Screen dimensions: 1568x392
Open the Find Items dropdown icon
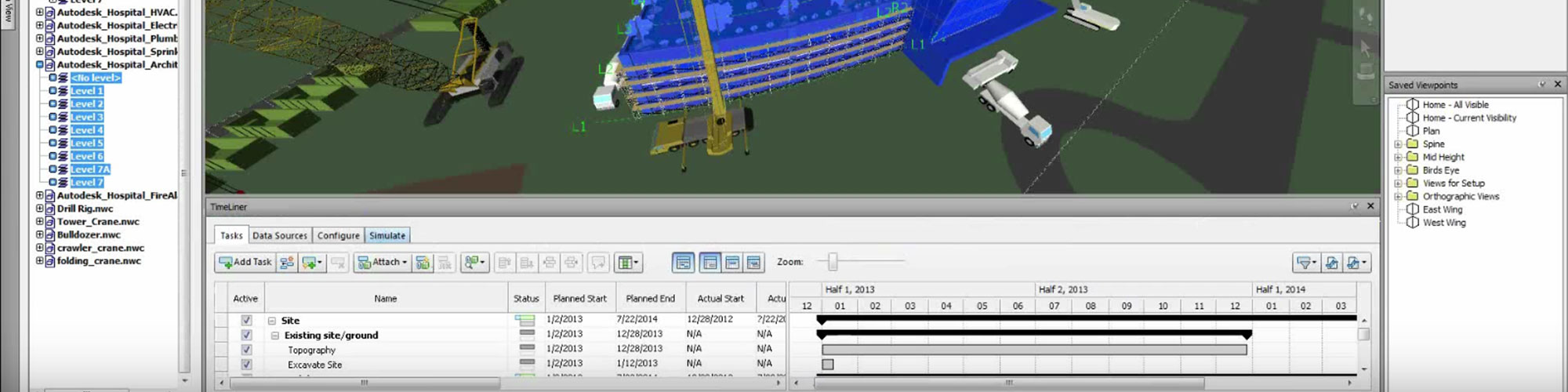pos(474,263)
